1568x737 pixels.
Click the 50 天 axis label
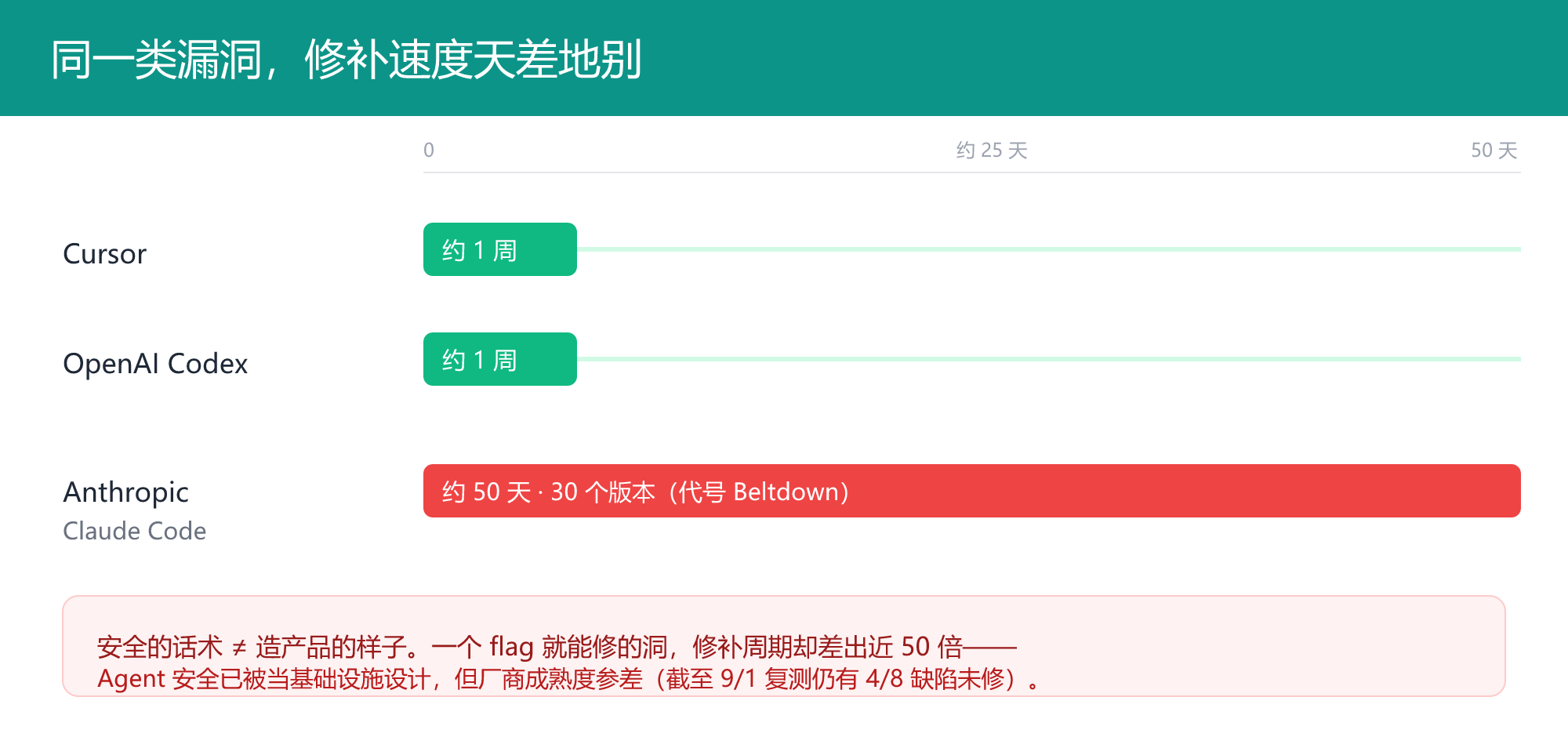1494,150
